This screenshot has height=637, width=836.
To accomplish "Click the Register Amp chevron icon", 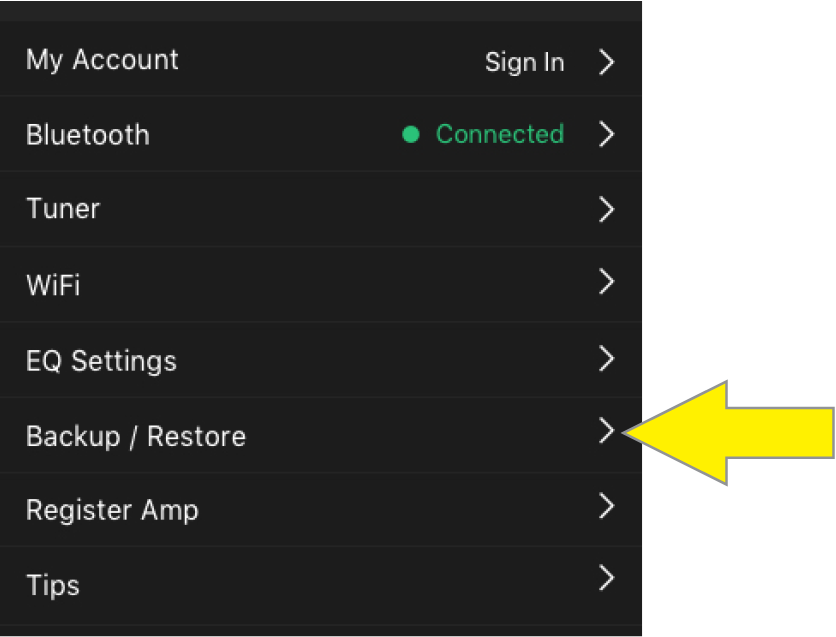I will [x=606, y=506].
